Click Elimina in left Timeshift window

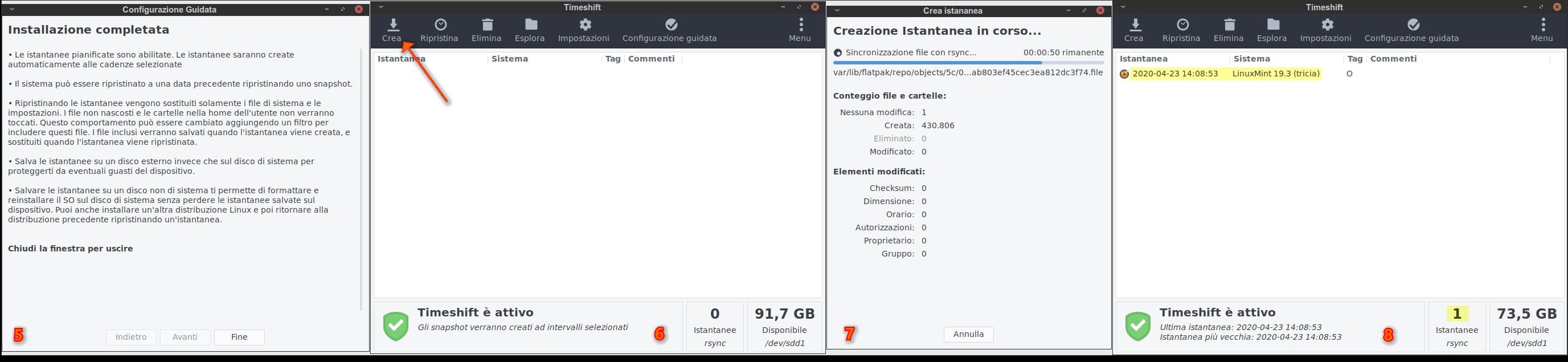(x=486, y=30)
